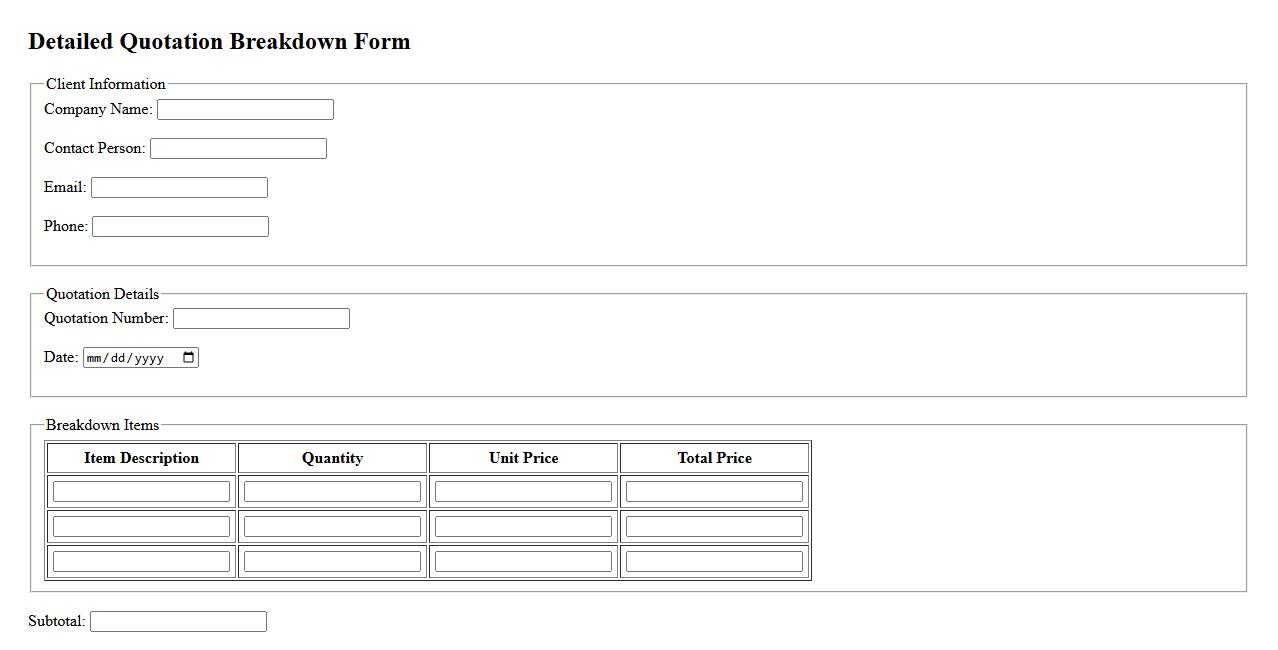
Task: Click third row Unit Price input
Action: tap(523, 562)
